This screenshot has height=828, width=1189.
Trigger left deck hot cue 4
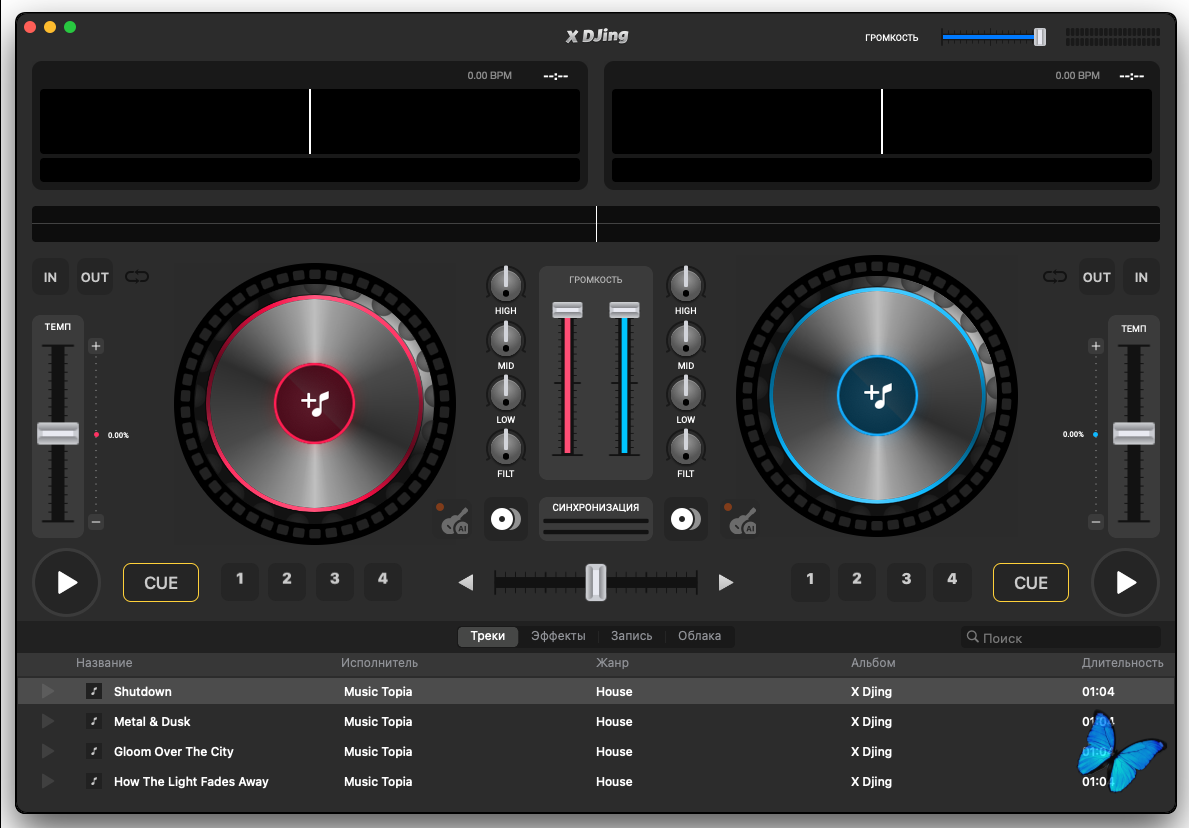(383, 581)
